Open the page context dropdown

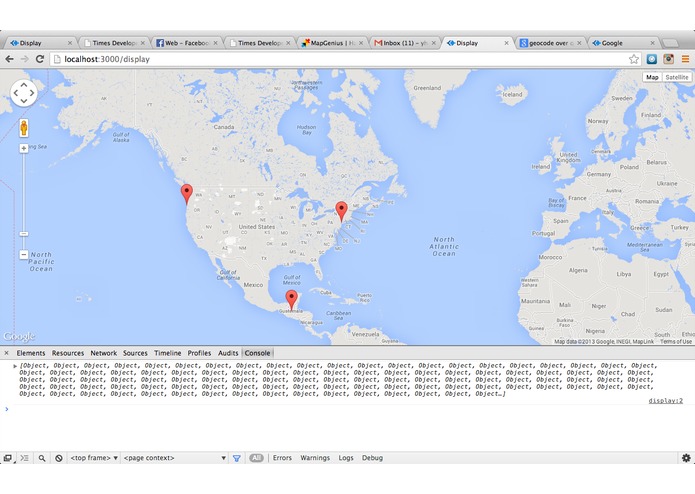point(175,458)
